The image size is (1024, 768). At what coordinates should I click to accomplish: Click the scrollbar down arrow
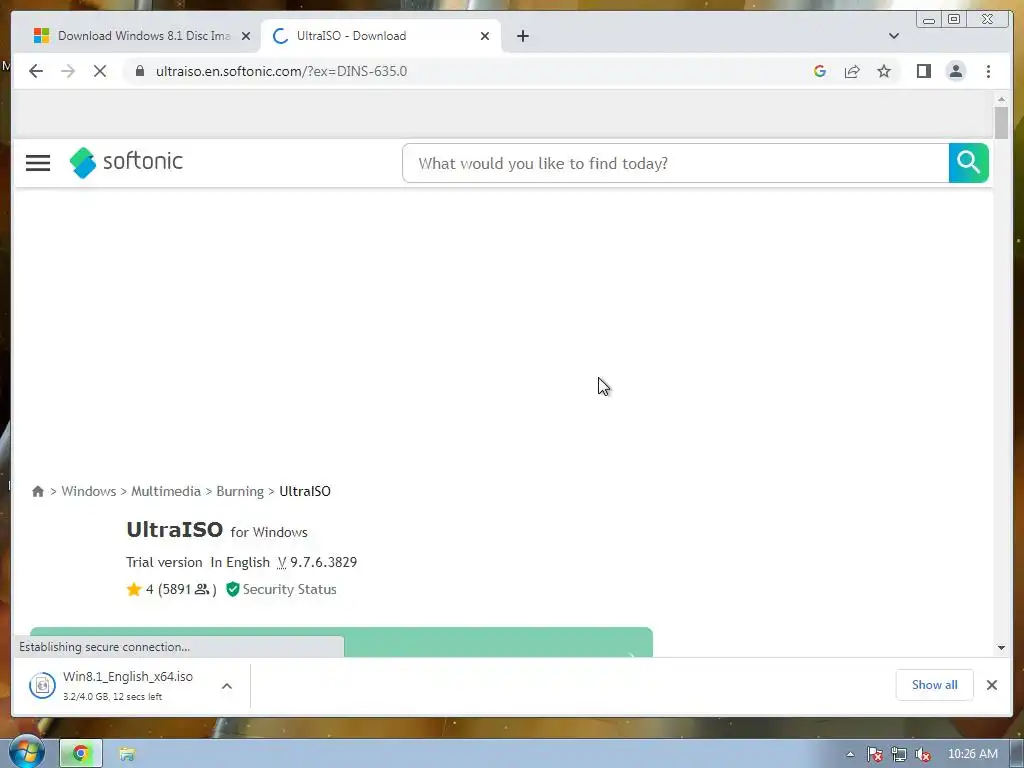(1001, 648)
